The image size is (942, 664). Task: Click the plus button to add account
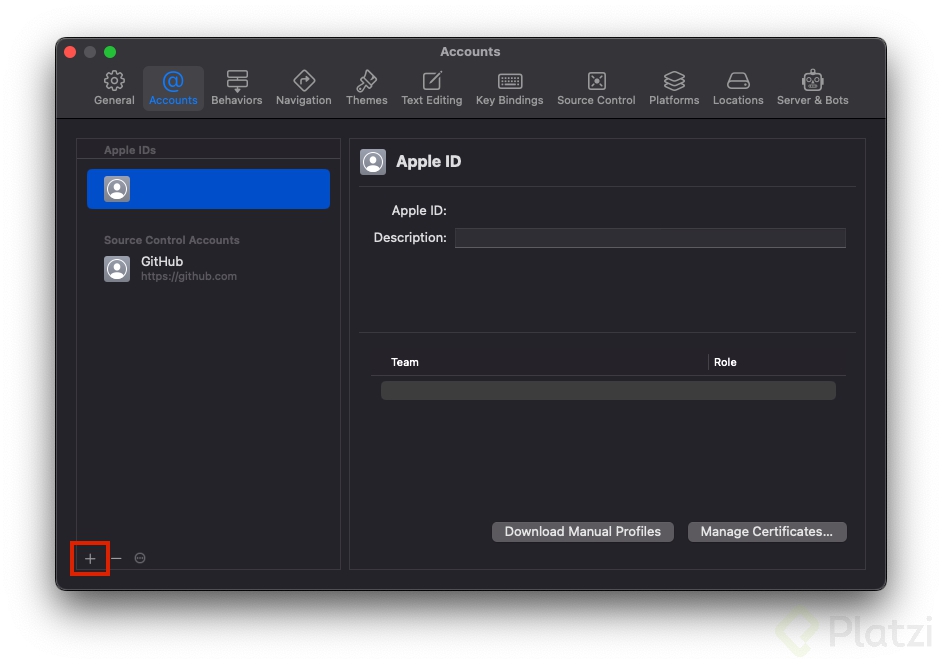[x=90, y=559]
